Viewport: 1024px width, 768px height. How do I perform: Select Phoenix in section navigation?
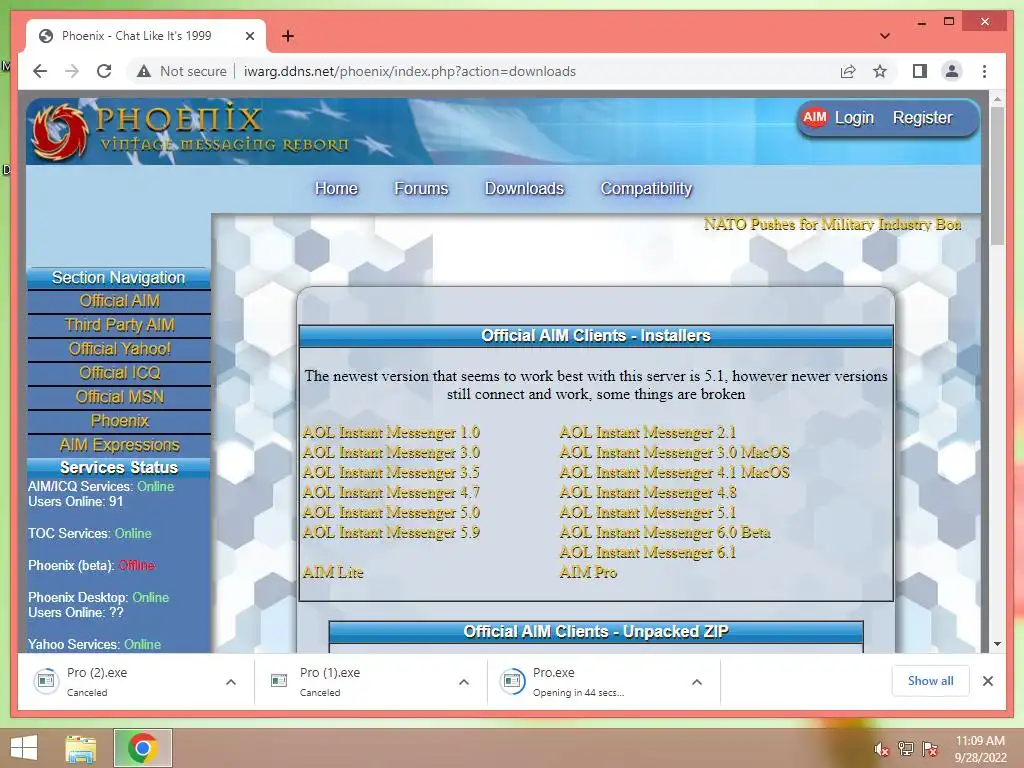click(x=119, y=421)
